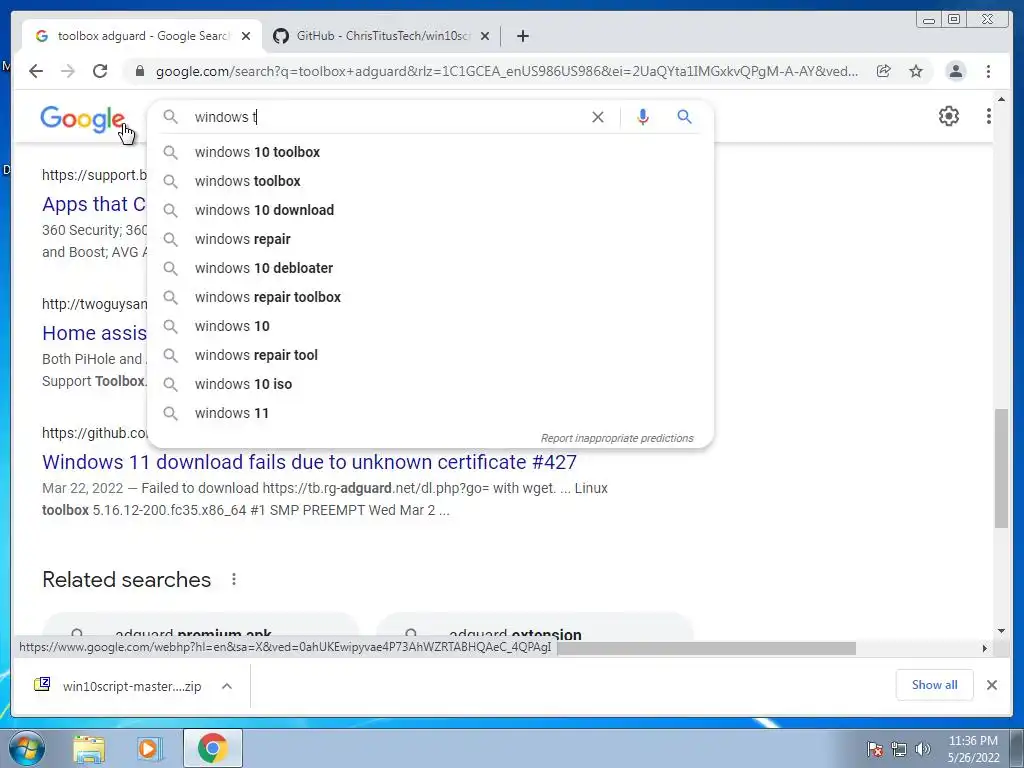This screenshot has width=1024, height=768.
Task: Click horizontal scrollbar right arrow
Action: 985,648
